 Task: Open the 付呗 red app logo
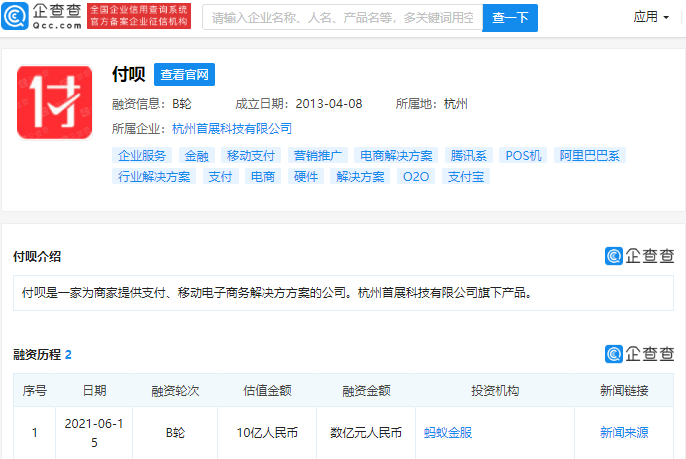point(55,103)
